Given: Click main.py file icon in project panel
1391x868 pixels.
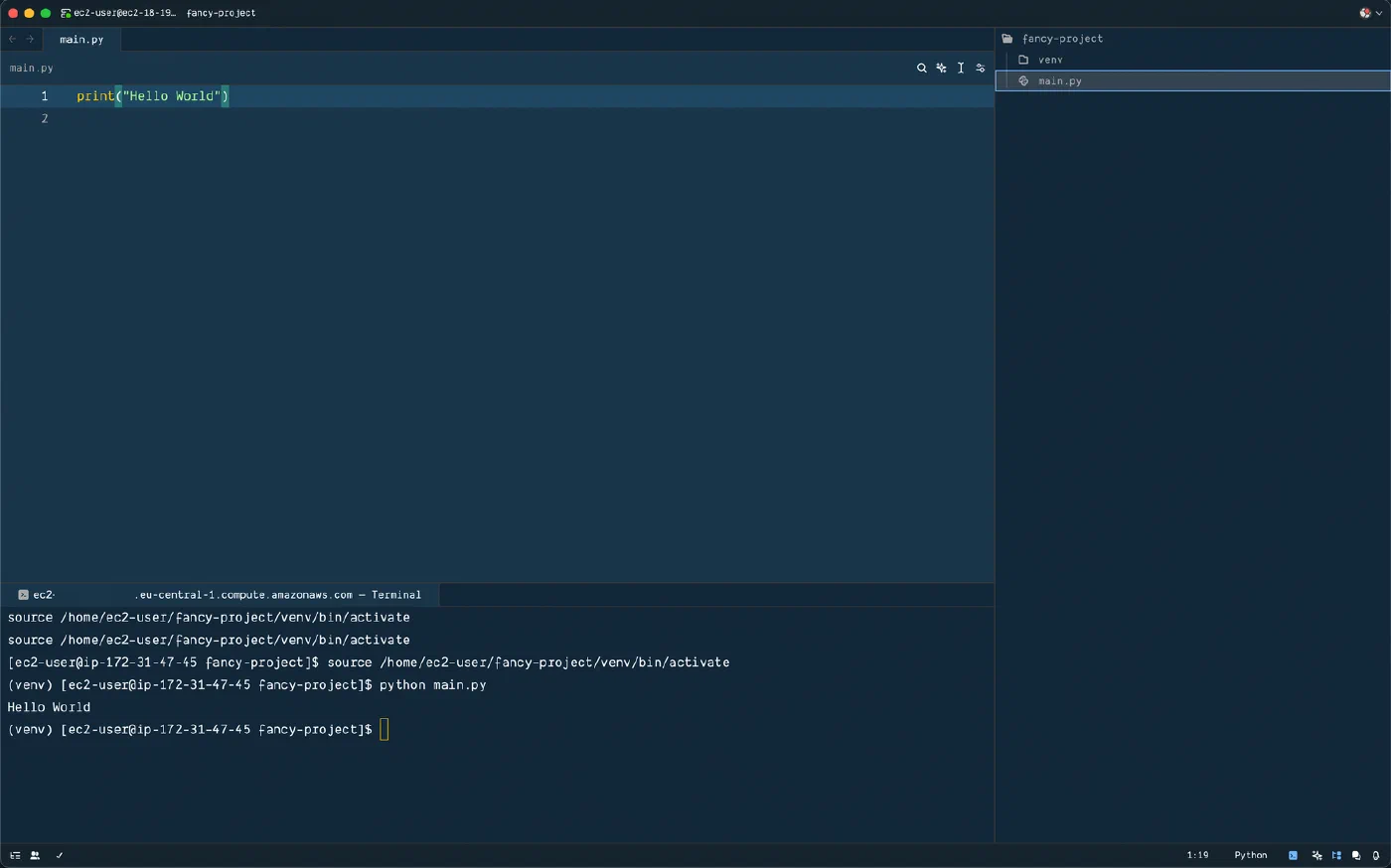Looking at the screenshot, I should (1023, 81).
